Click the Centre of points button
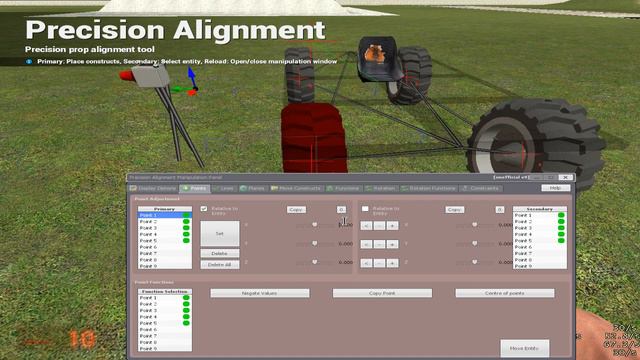The height and width of the screenshot is (360, 640). (x=505, y=293)
